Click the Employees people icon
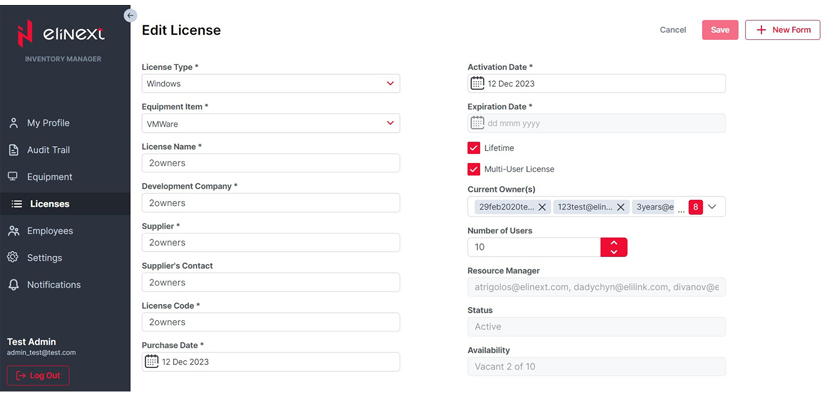Image resolution: width=834 pixels, height=396 pixels. pyautogui.click(x=14, y=231)
